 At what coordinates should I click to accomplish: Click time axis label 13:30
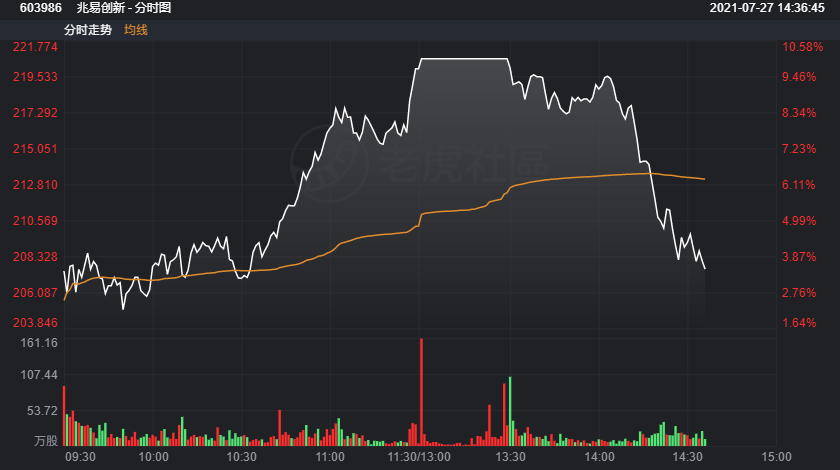[511, 457]
